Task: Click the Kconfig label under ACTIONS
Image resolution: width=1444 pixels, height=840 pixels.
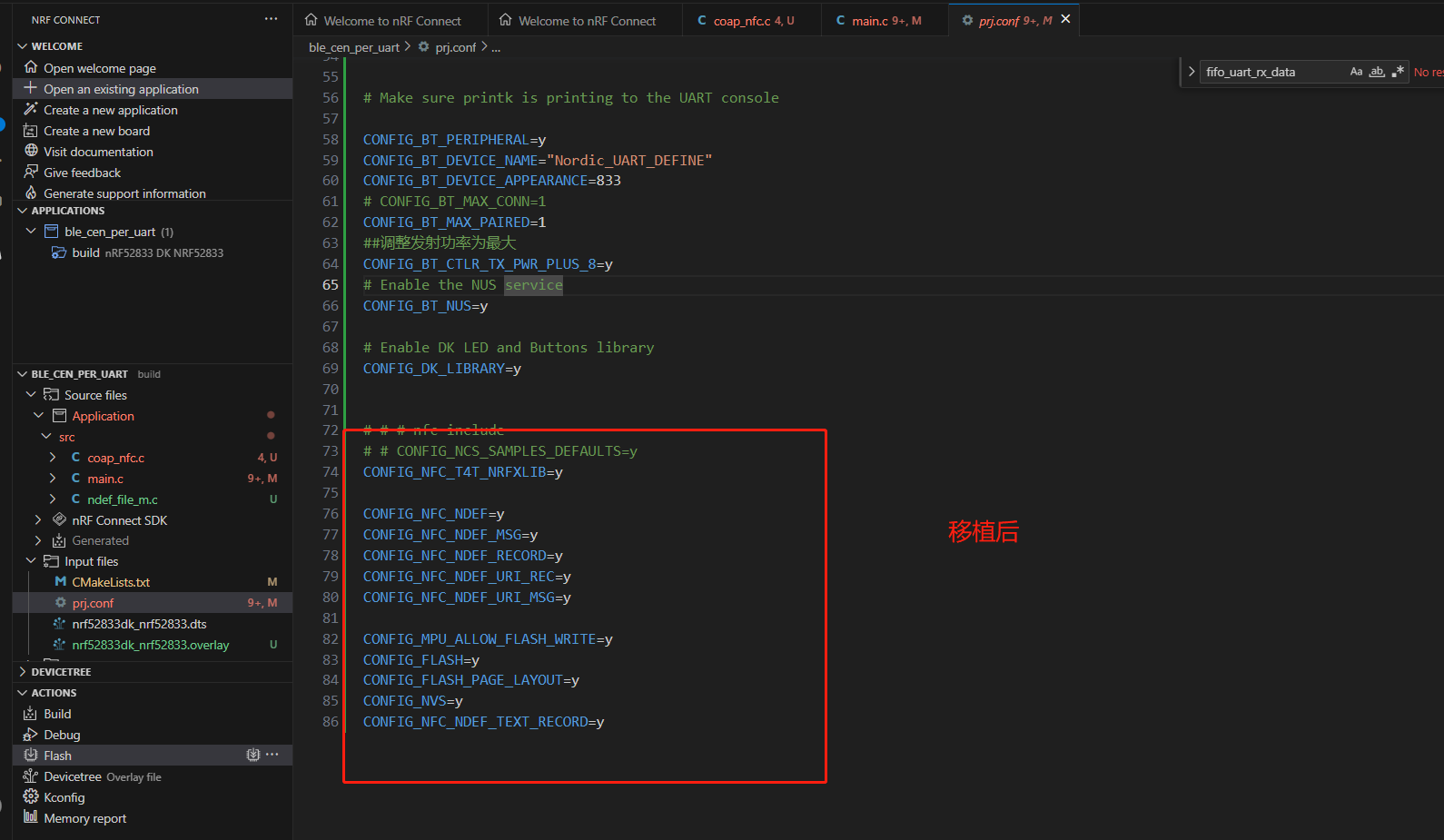Action: pos(64,797)
